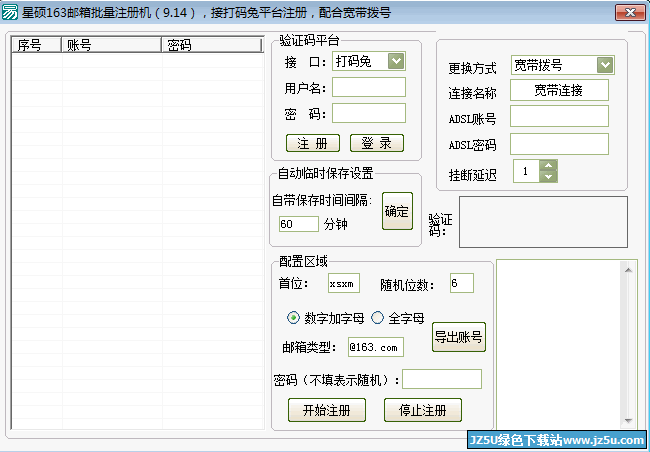Start registration with 开始注册

(x=327, y=410)
